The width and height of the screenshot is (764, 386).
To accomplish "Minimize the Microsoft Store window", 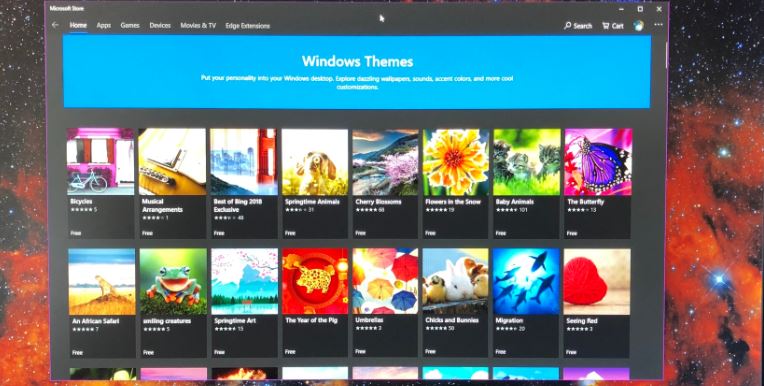I will tap(622, 9).
